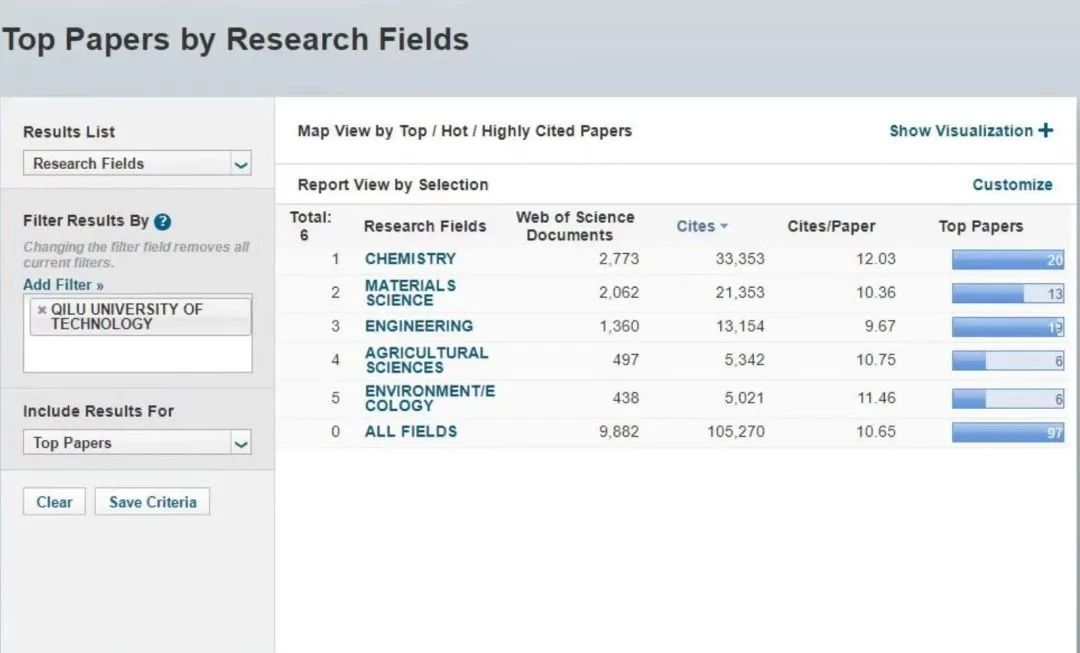This screenshot has height=653, width=1080.
Task: Click the plus icon beside Show Visualization
Action: pos(1046,130)
